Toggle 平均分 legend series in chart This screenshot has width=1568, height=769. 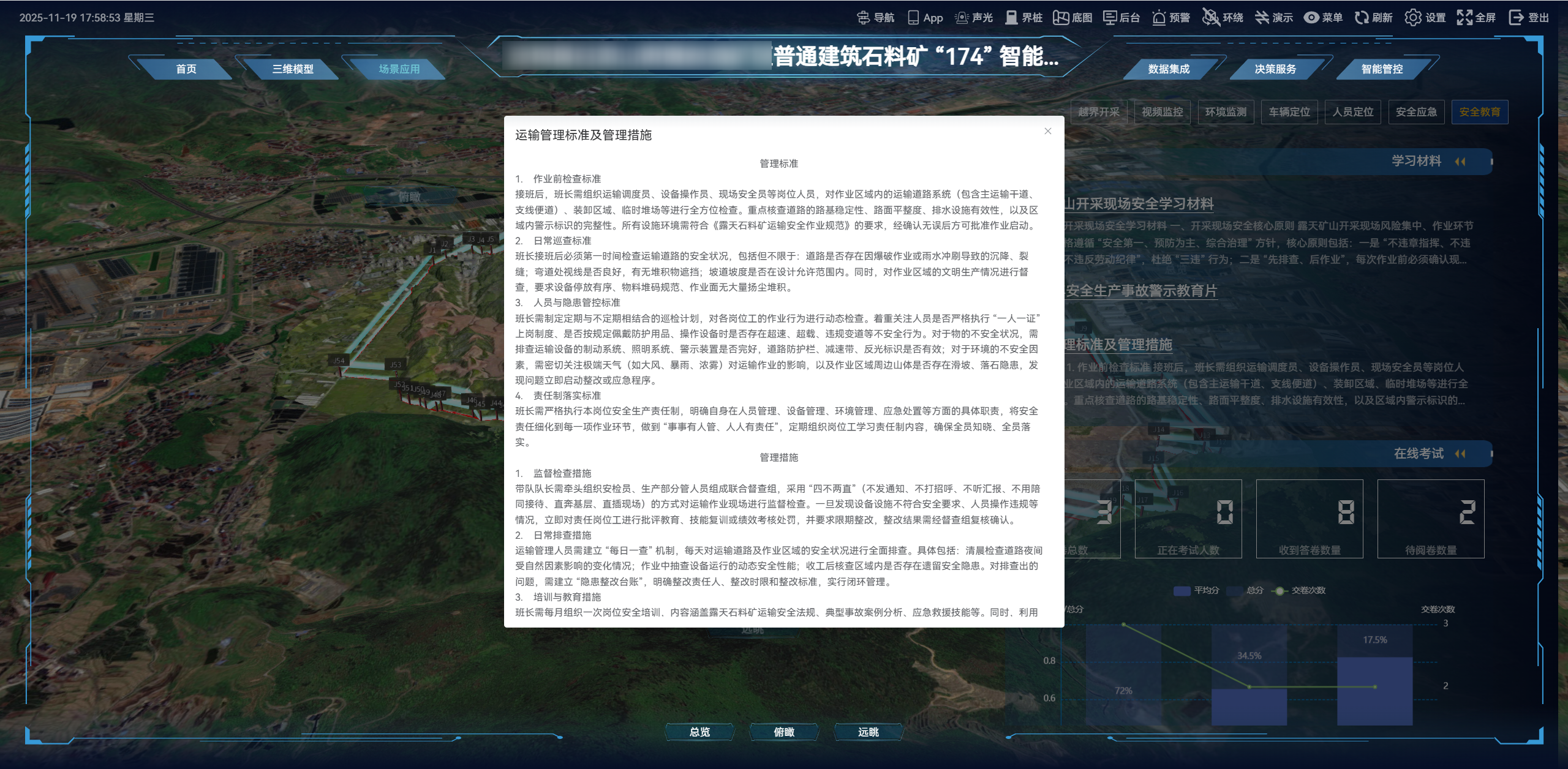[x=1182, y=591]
